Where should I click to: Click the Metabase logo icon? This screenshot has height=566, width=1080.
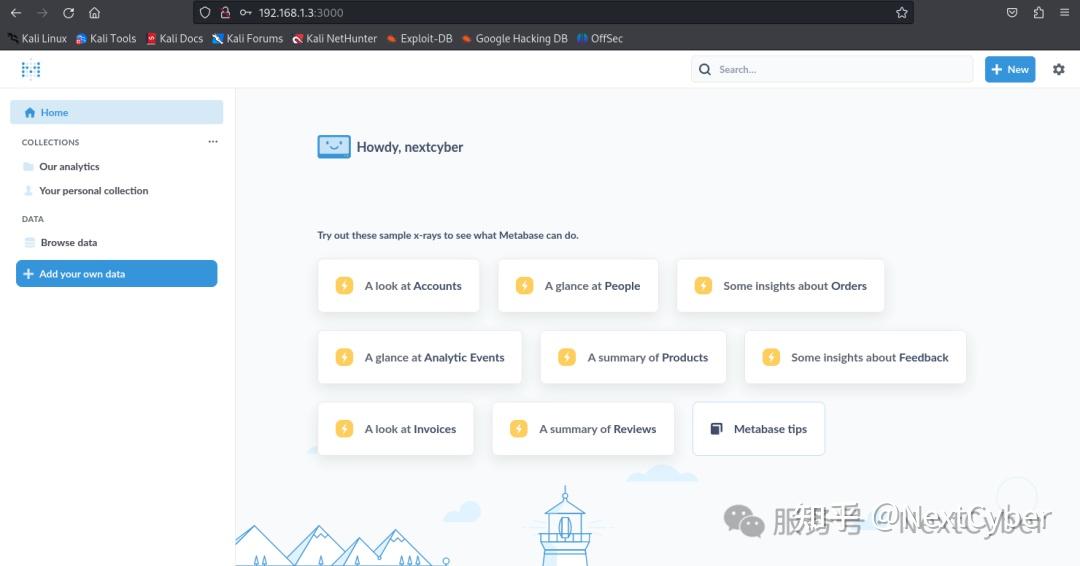30,69
